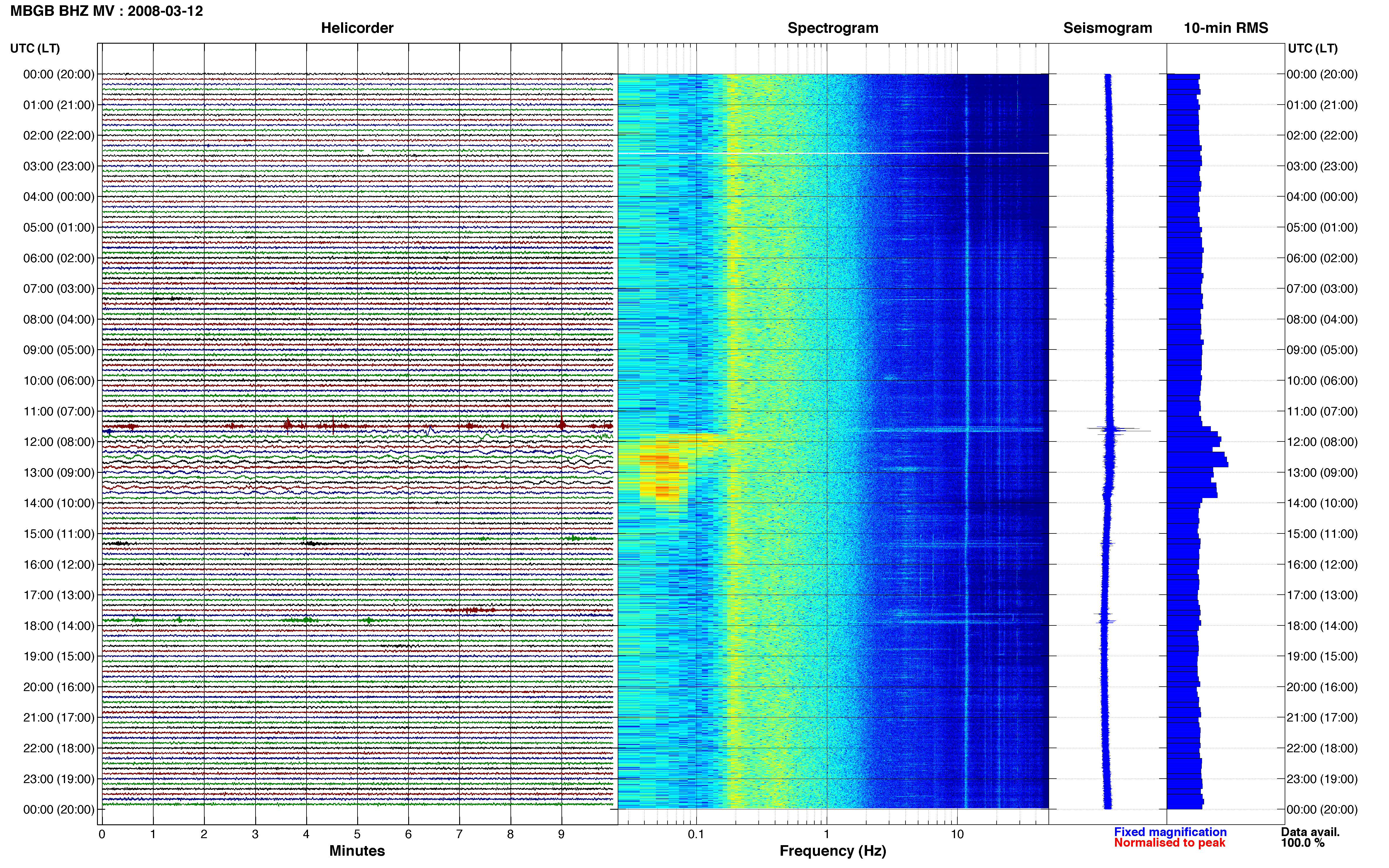The image size is (1389, 868).
Task: Click the left '12:00 (08:00)' time label
Action: pyautogui.click(x=59, y=442)
